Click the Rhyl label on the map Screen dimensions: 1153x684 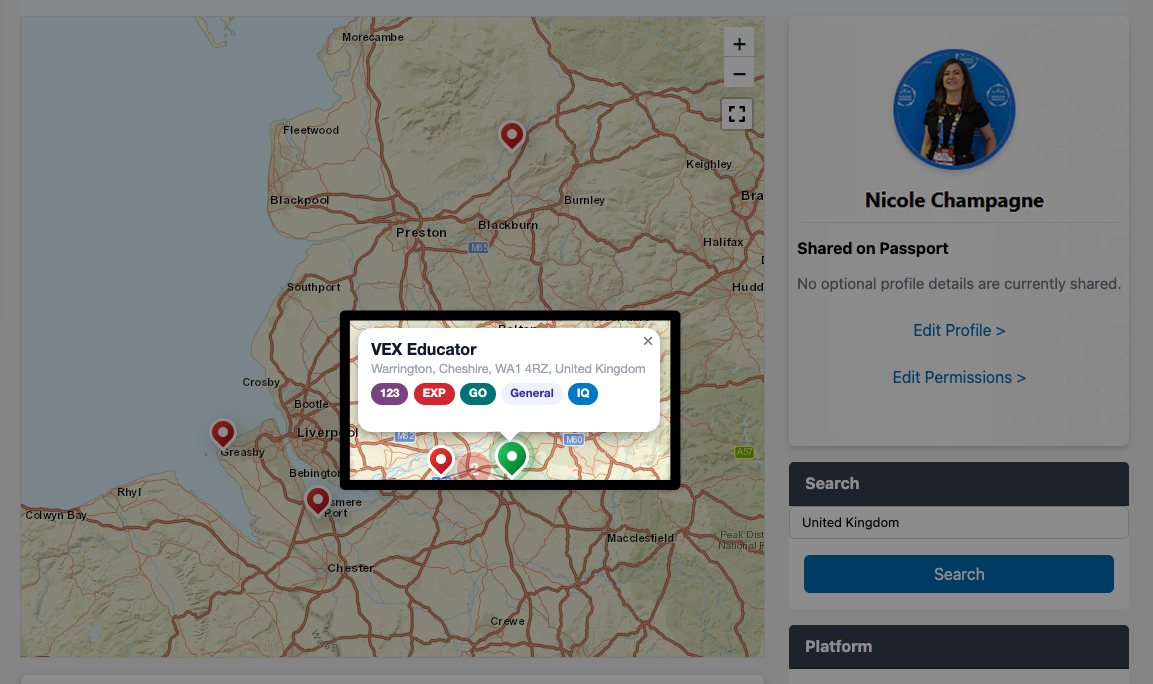coord(129,492)
